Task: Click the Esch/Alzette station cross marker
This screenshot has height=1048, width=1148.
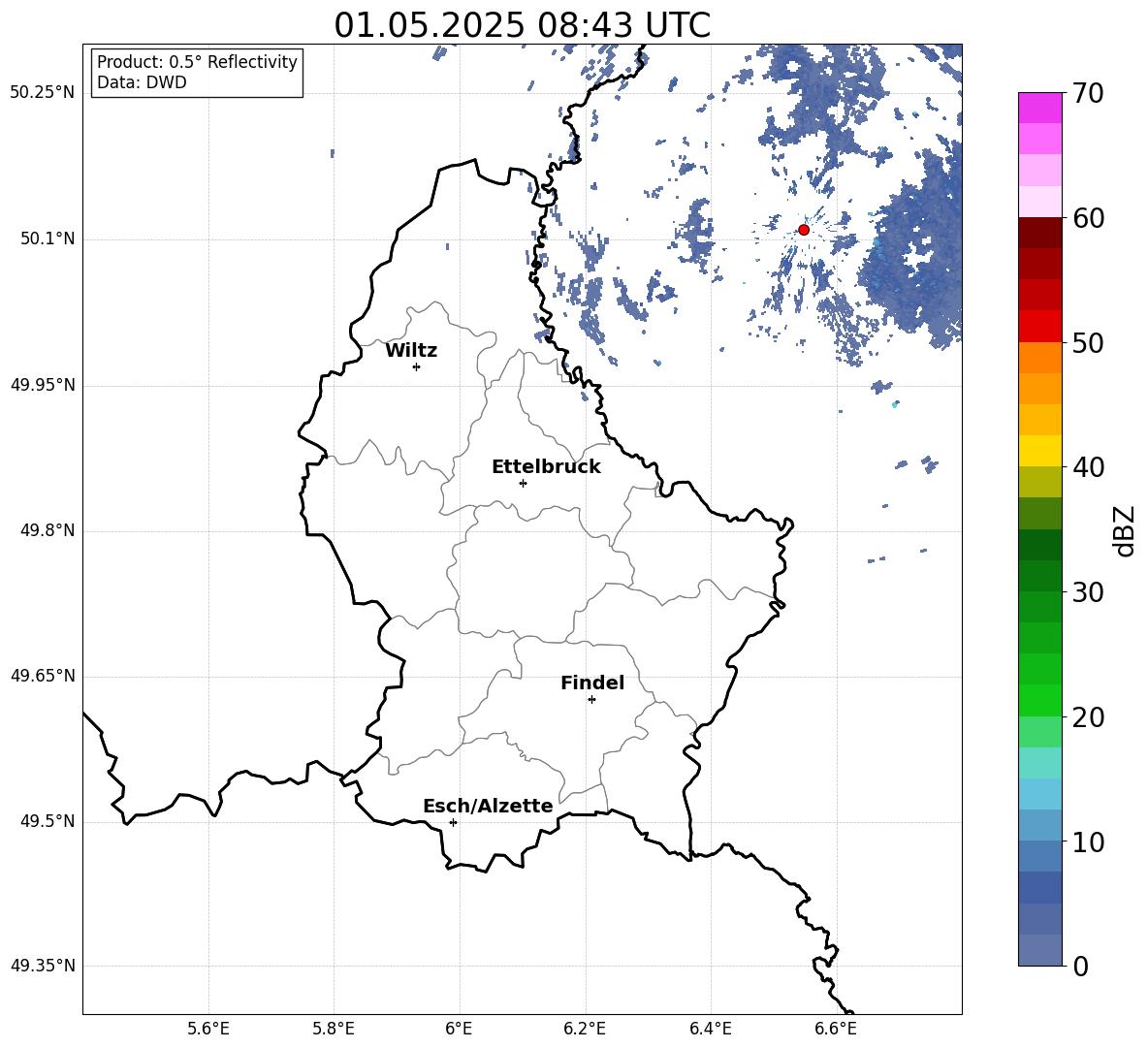Action: (x=453, y=822)
